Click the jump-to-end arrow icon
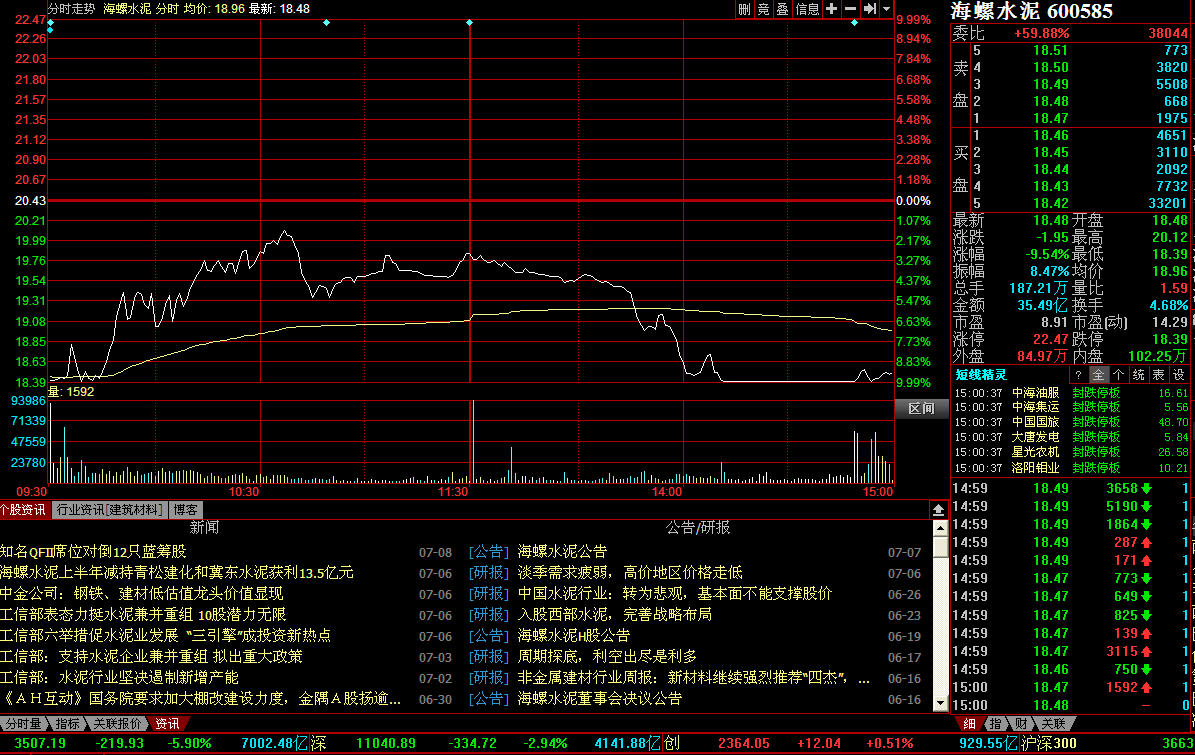 coord(870,9)
